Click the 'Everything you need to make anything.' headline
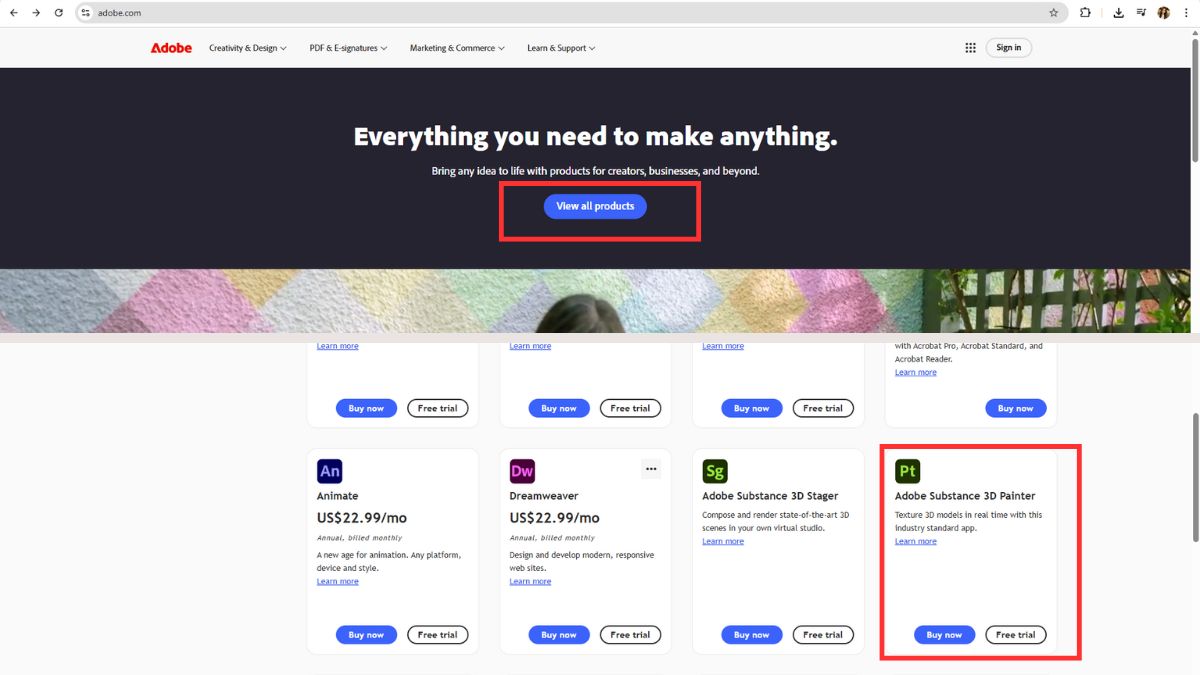Screen dimensions: 1200x675 (595, 137)
